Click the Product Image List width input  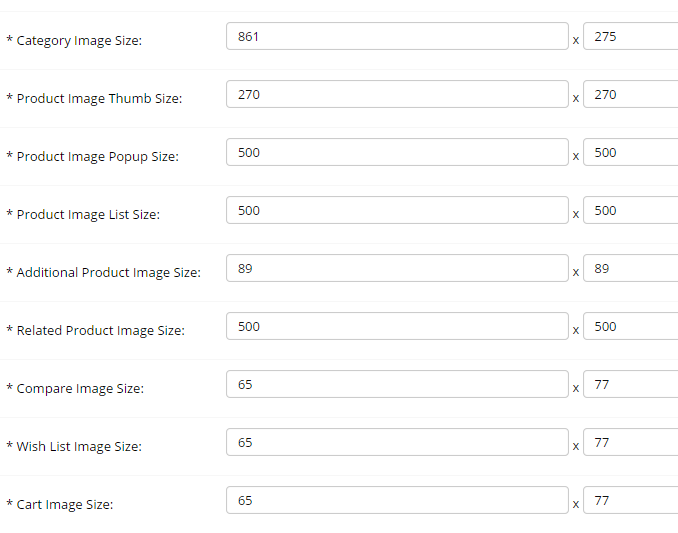tap(397, 211)
